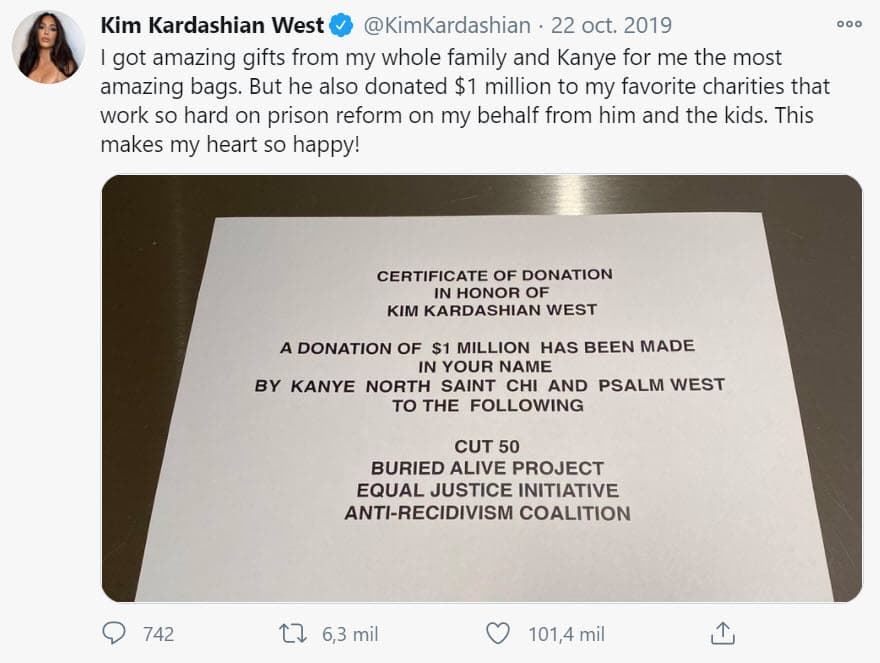Click the 101,4 mil likes count
Viewport: 880px width, 663px height.
(566, 633)
